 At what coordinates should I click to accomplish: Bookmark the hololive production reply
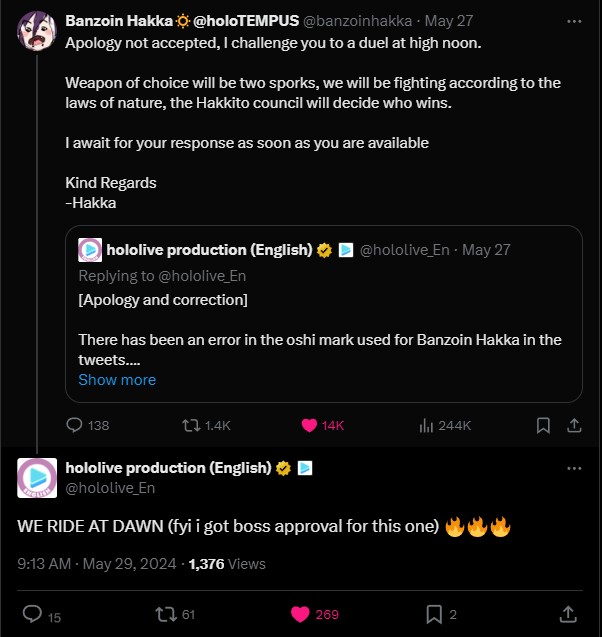point(434,614)
